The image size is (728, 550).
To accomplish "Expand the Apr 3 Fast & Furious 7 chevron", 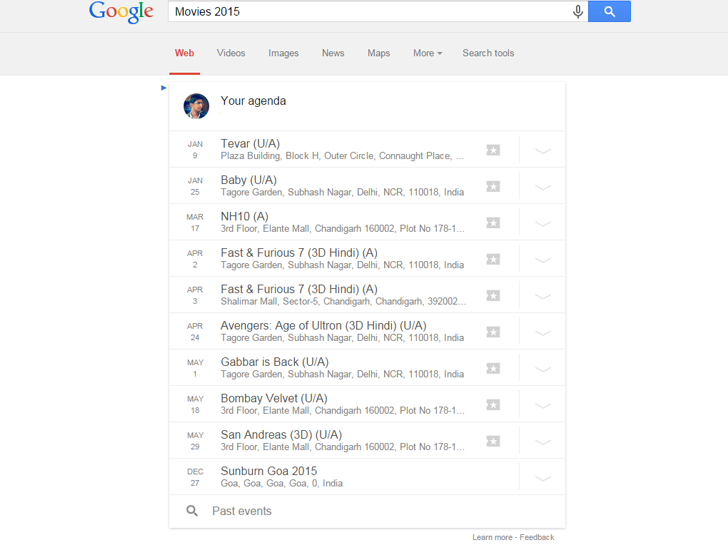I will 543,297.
